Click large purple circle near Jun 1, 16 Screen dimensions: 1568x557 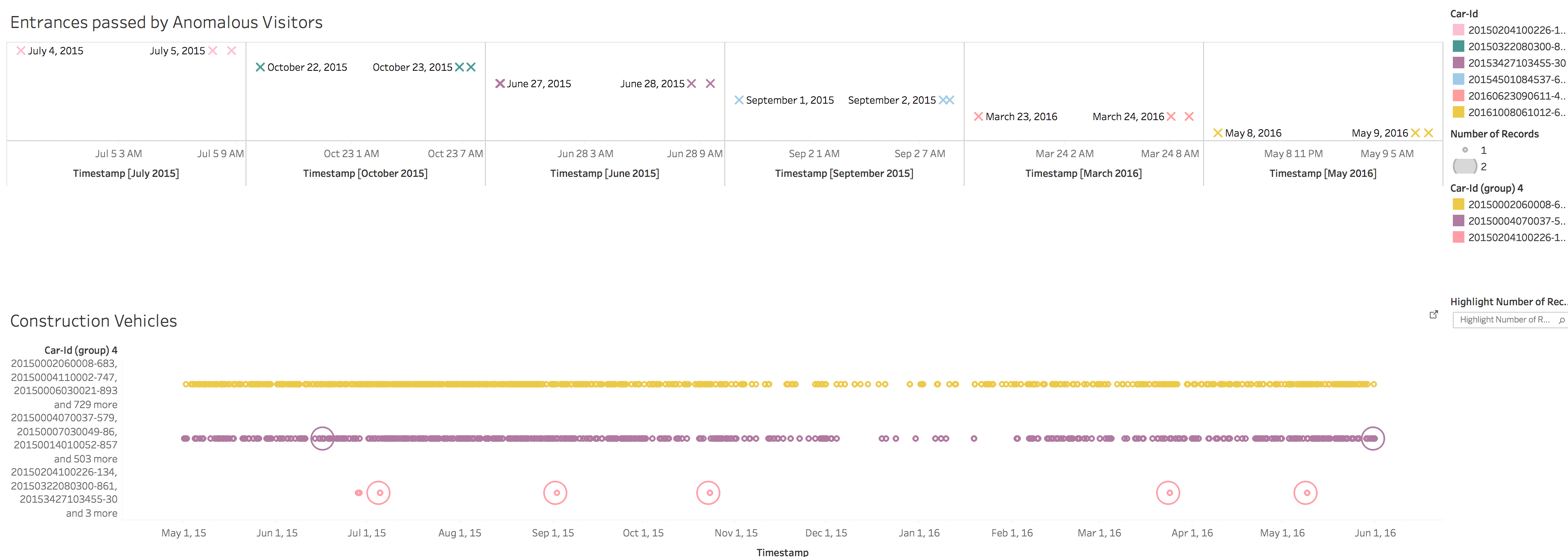coord(1373,438)
